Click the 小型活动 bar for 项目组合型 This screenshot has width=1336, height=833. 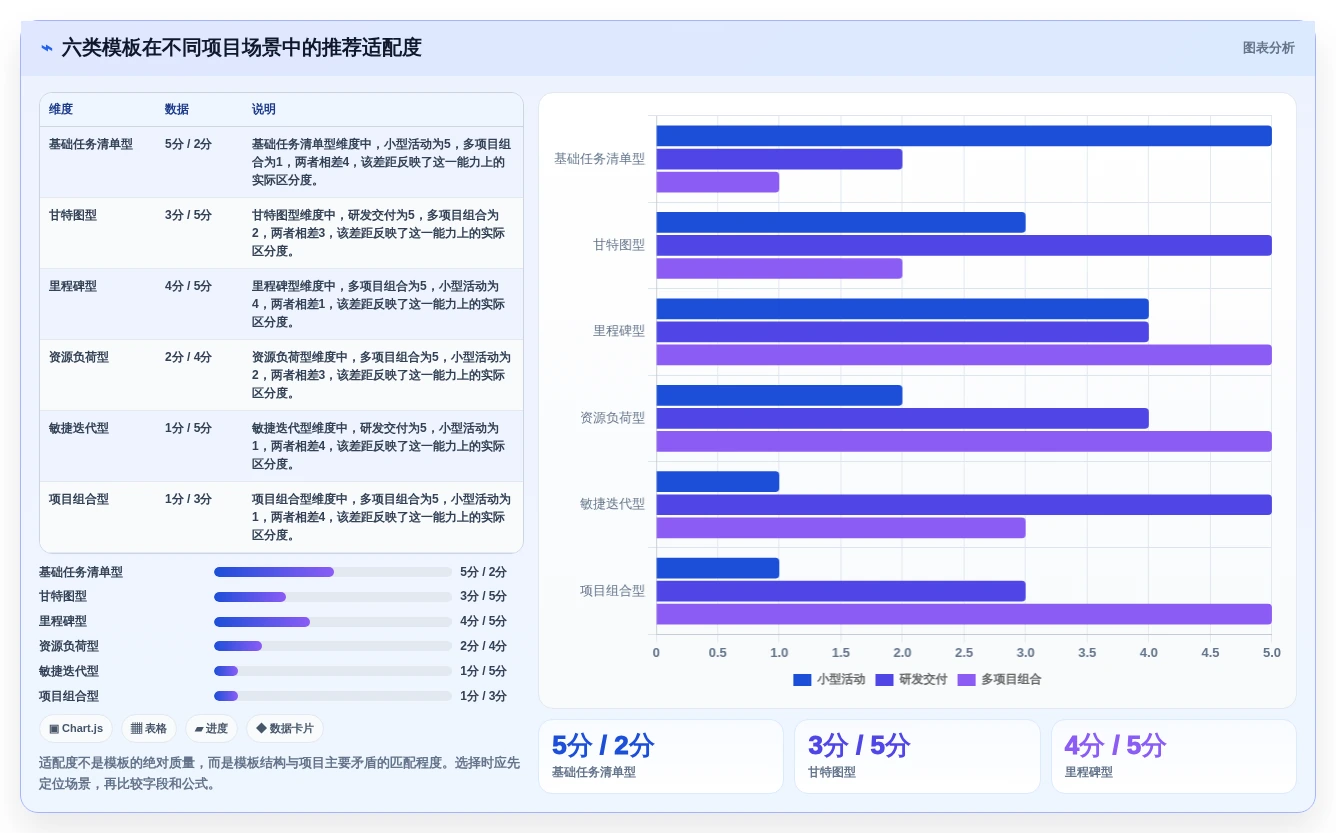718,568
